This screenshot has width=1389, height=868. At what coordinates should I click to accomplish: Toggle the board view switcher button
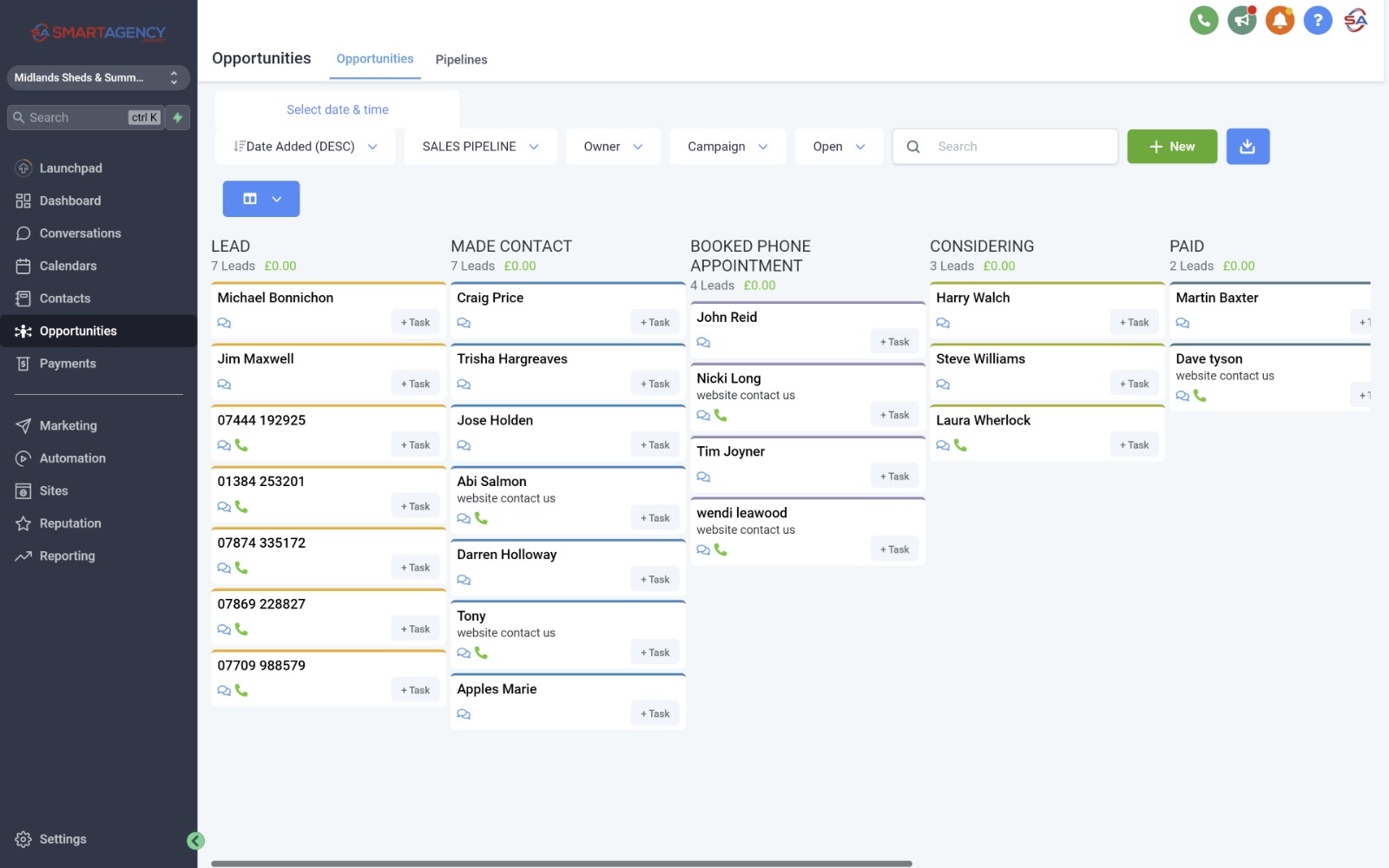pos(261,199)
